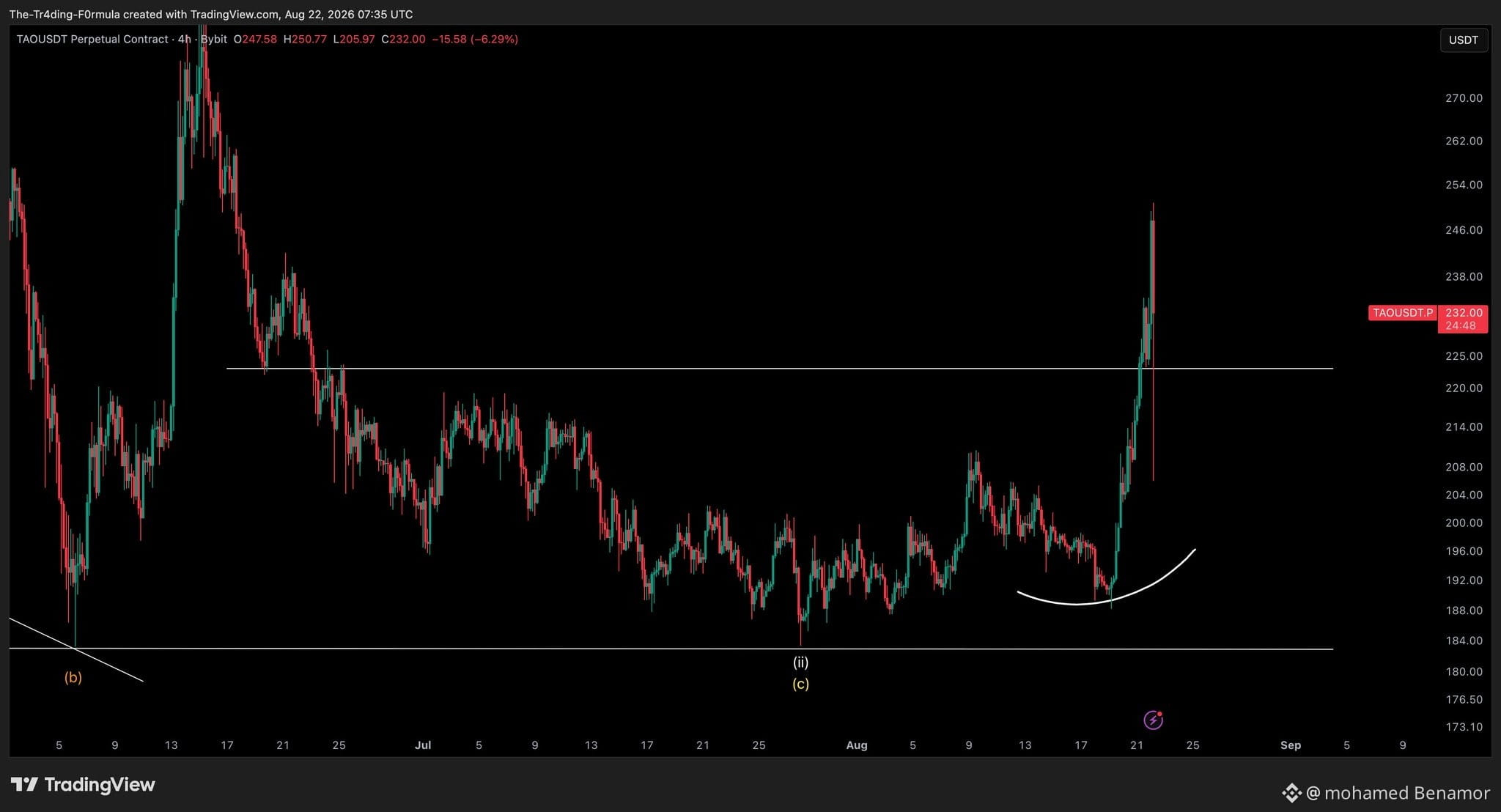Click the C232.00 close value
The image size is (1501, 812).
pyautogui.click(x=403, y=39)
